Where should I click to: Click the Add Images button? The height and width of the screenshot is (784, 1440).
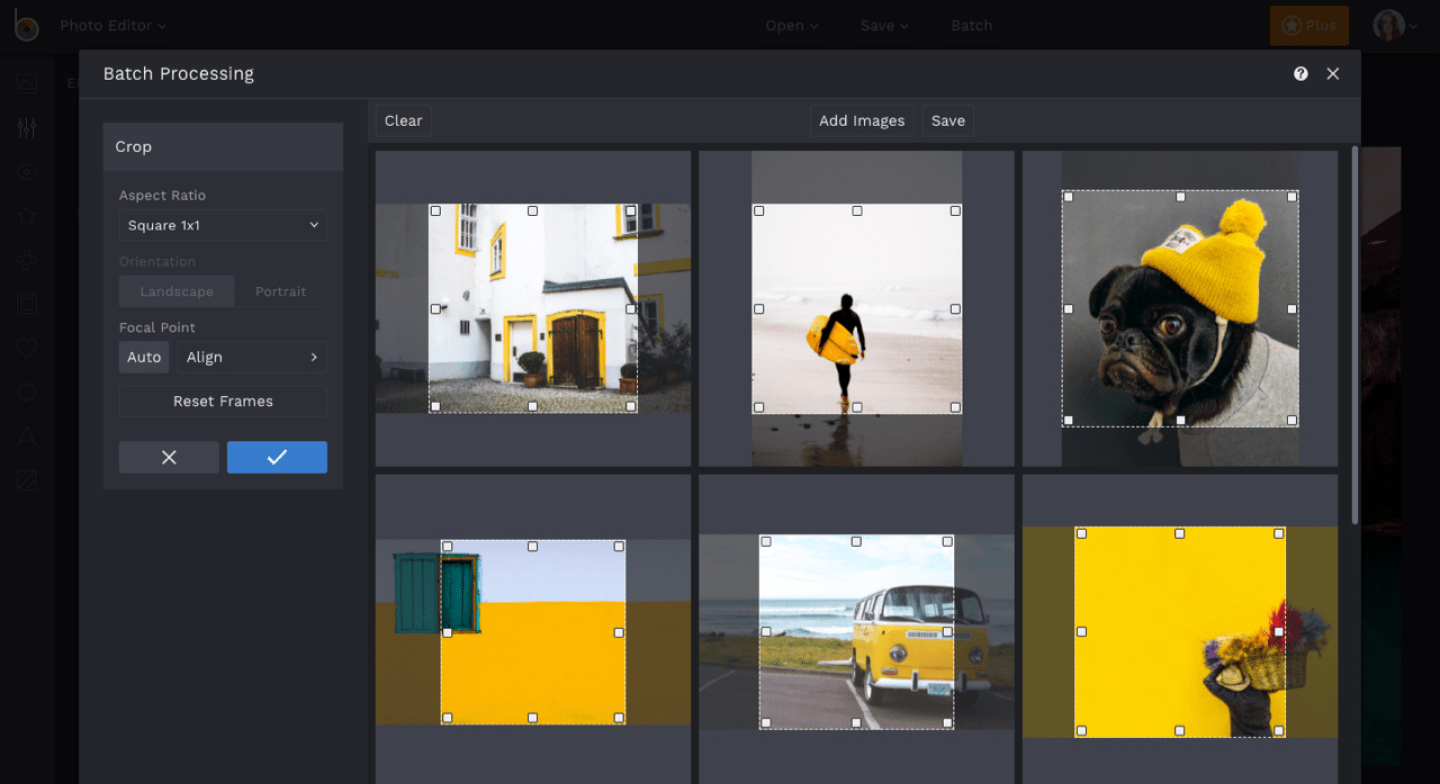pos(861,121)
